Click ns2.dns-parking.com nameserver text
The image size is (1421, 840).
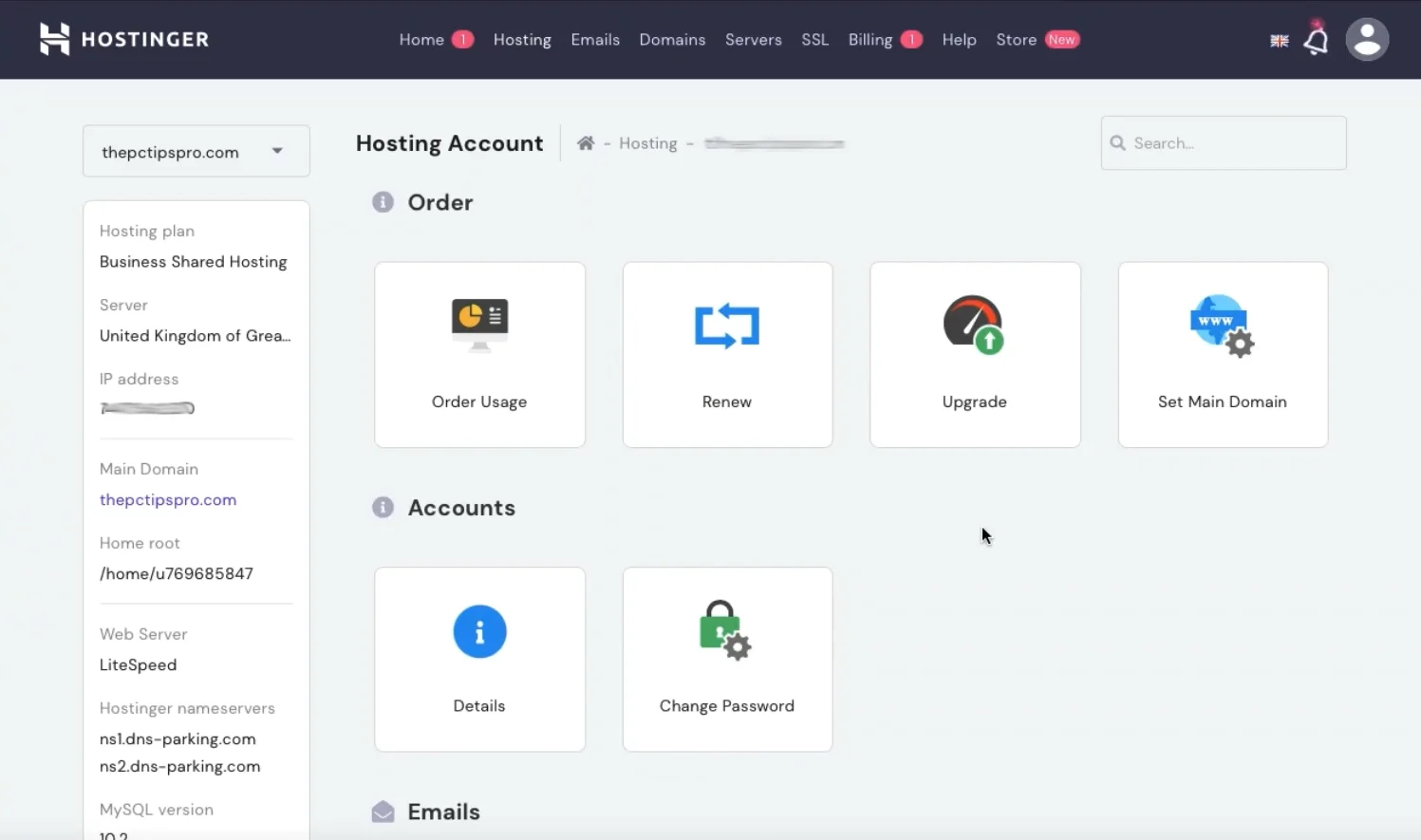pos(180,766)
